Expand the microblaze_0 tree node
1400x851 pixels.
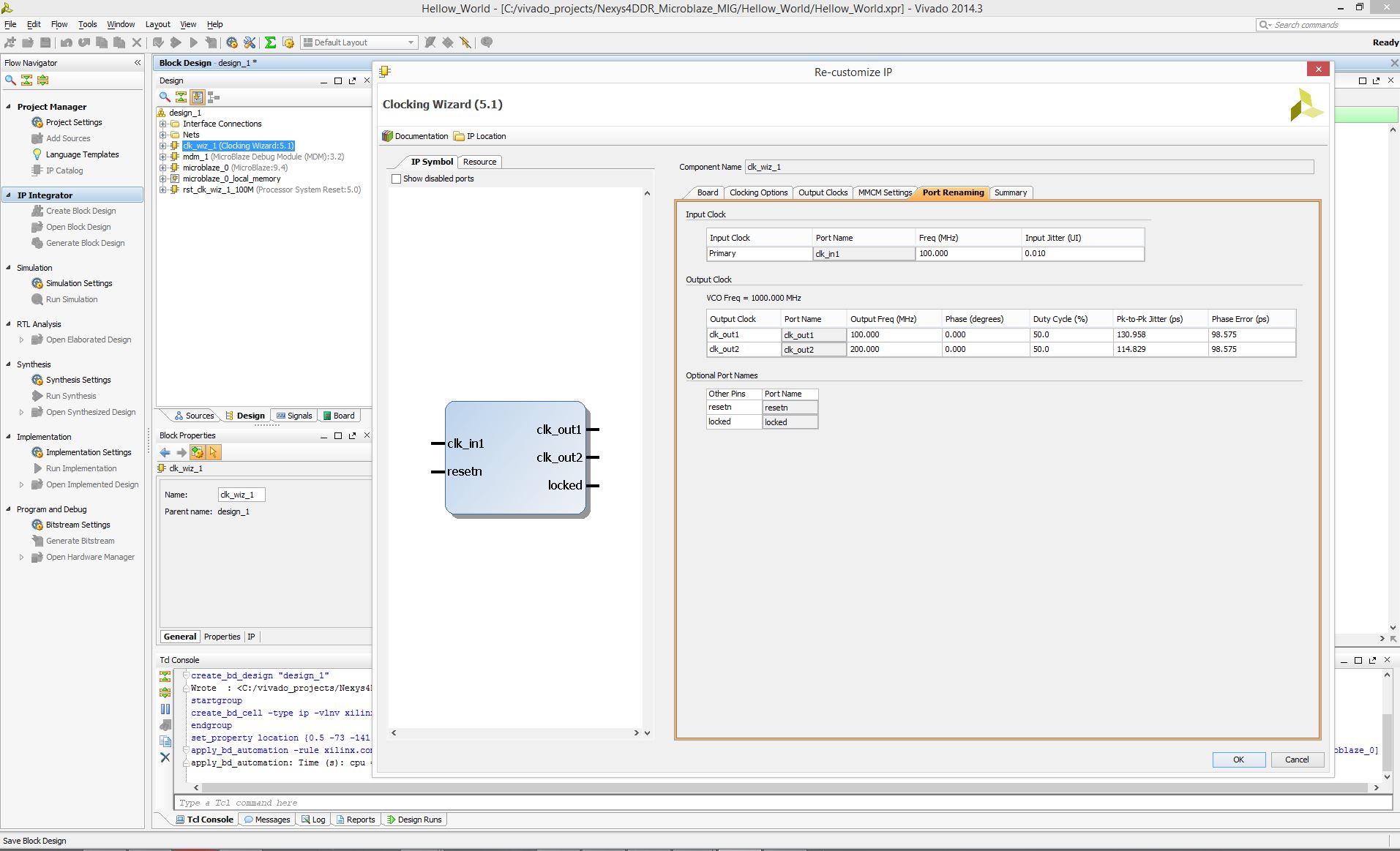coord(162,168)
